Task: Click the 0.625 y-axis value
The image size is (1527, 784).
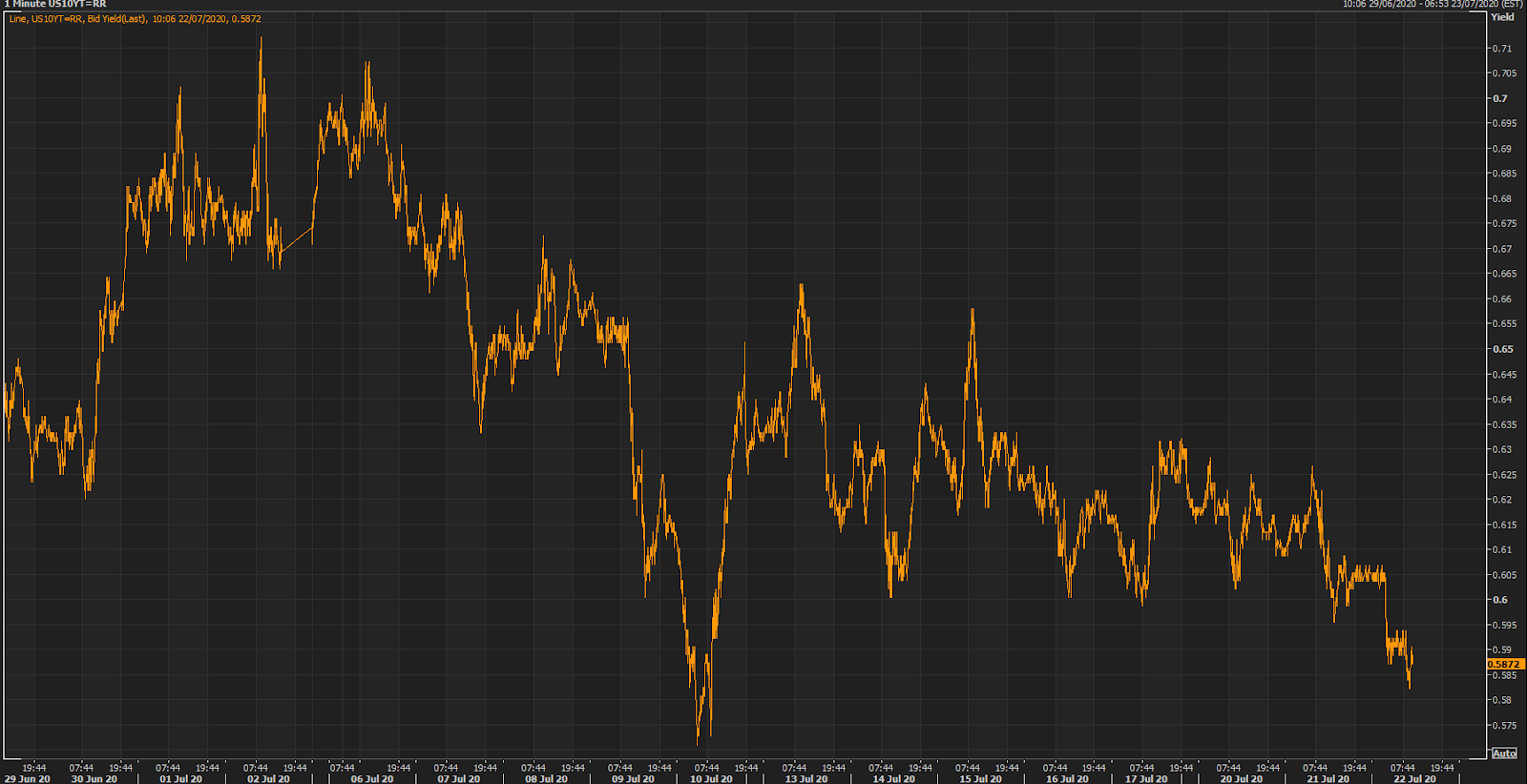Action: click(1504, 475)
